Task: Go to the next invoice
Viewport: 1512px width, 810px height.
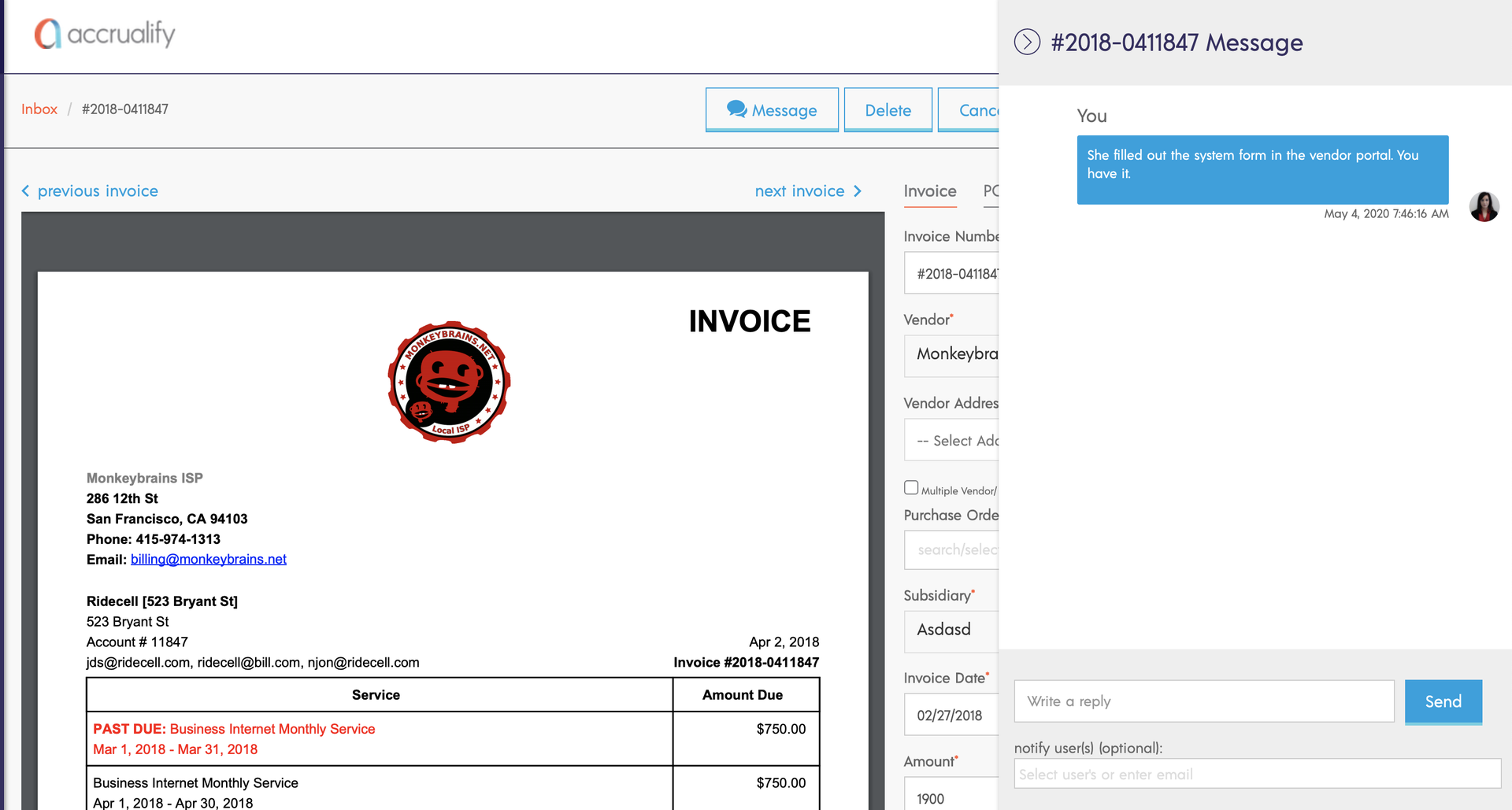Action: (x=799, y=191)
